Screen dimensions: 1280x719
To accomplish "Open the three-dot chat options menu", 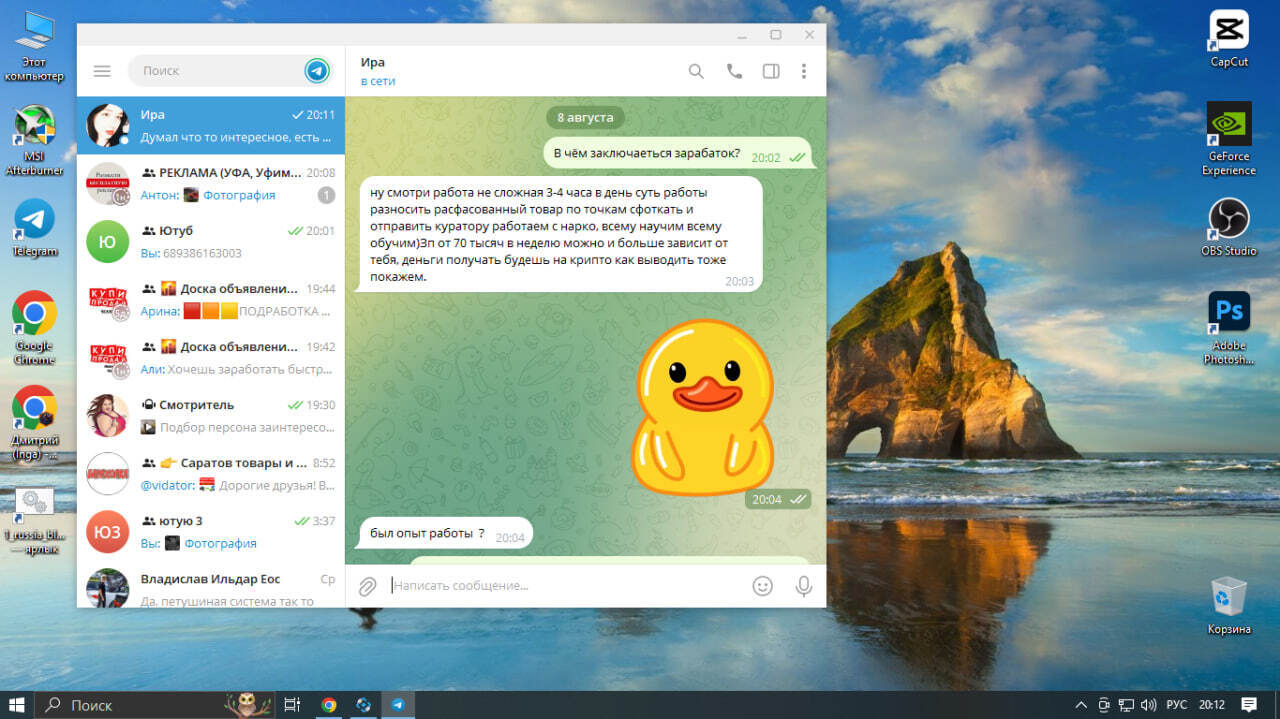I will tap(803, 71).
